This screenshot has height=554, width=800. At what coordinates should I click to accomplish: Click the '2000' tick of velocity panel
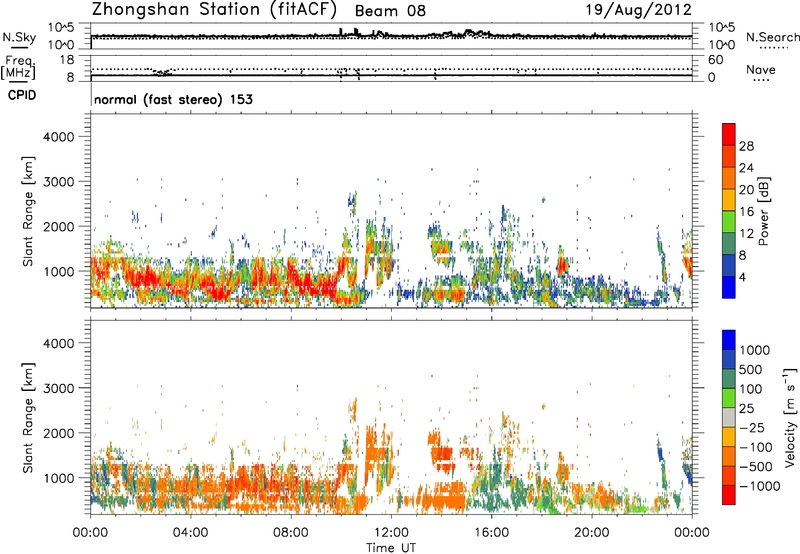pos(59,433)
